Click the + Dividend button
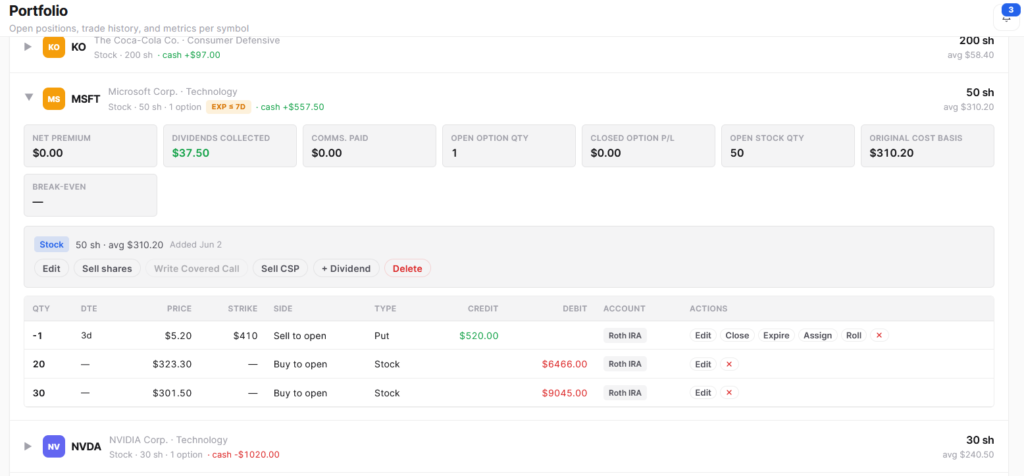 pyautogui.click(x=346, y=268)
